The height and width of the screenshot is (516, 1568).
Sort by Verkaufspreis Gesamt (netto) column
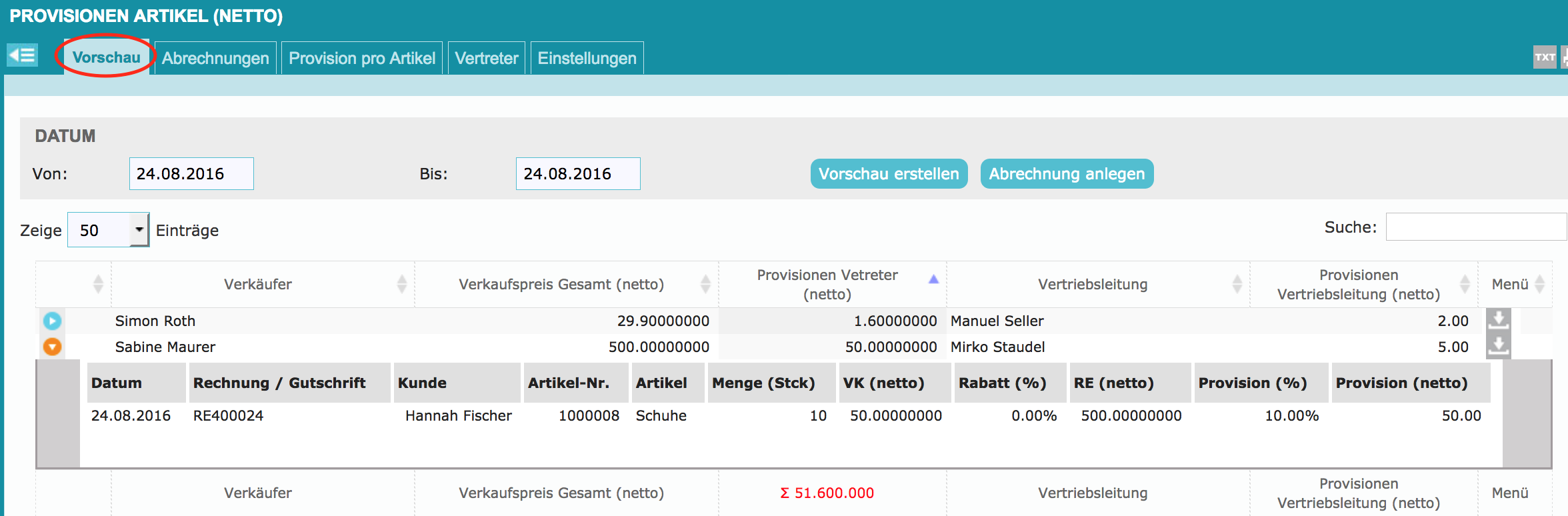coord(561,285)
